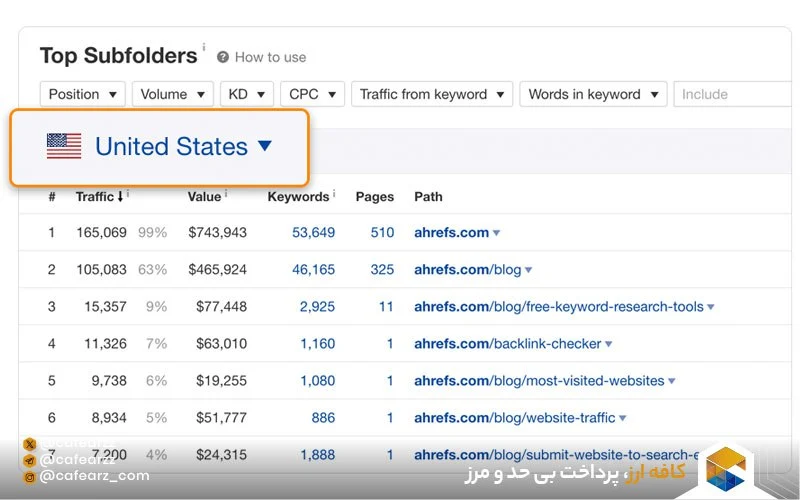Viewport: 800px width, 500px height.
Task: Select the $743,943 value cell
Action: pos(217,233)
